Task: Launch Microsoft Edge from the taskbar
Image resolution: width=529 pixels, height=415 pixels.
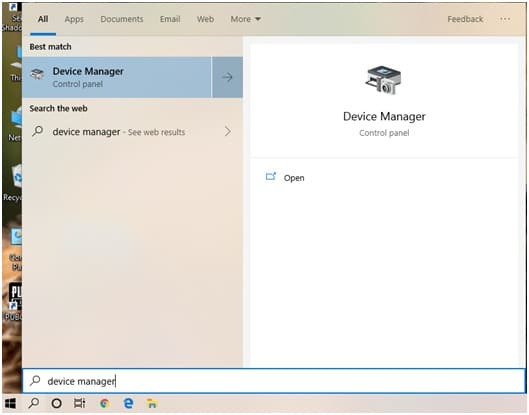Action: (x=128, y=403)
